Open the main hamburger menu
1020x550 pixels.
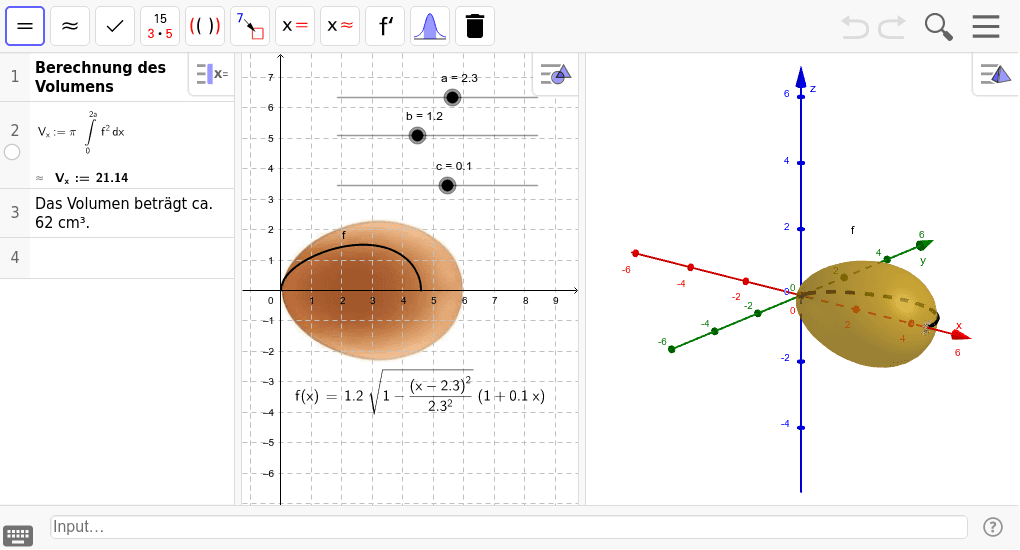(x=986, y=27)
